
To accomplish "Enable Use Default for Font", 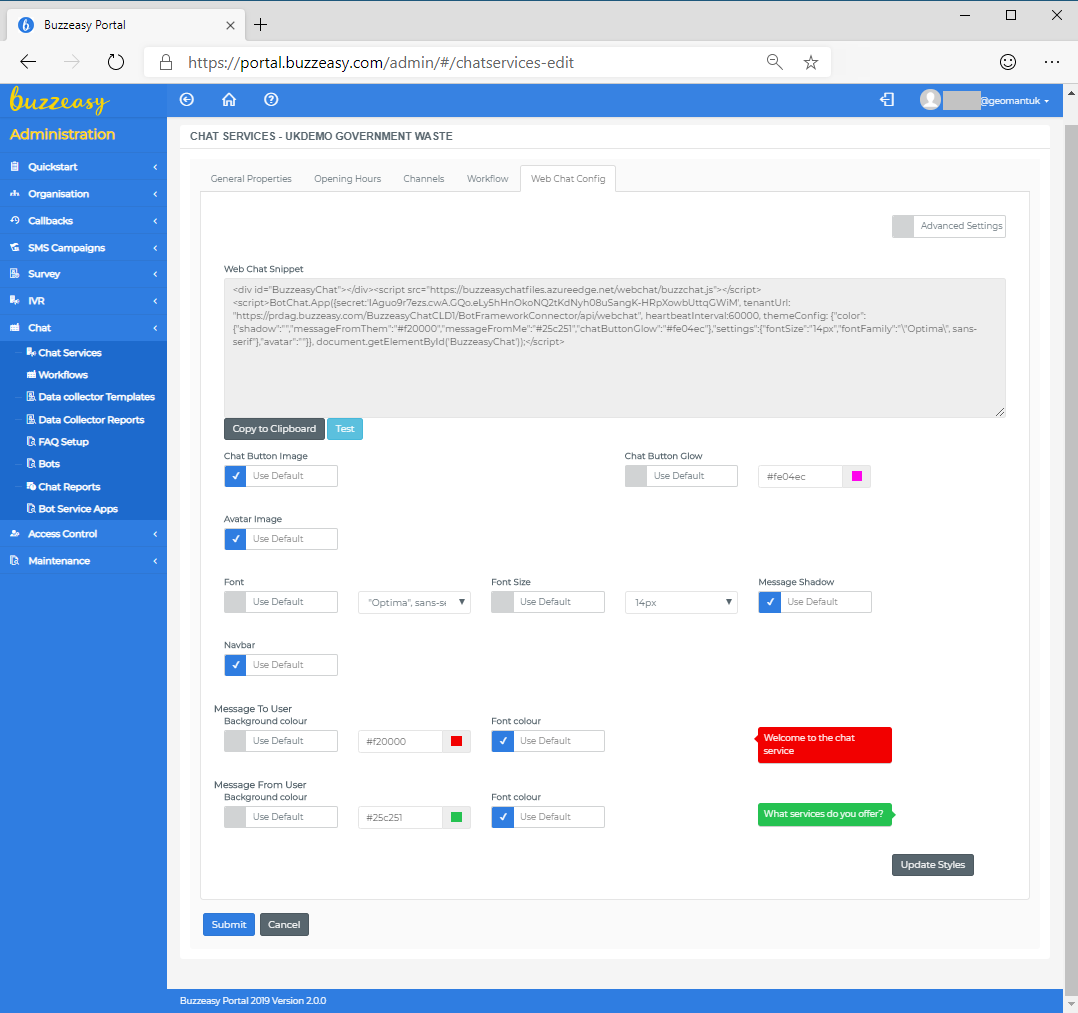I will [235, 602].
